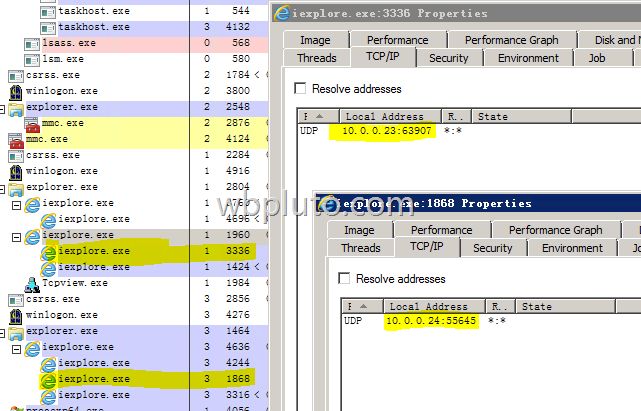Click winlogon.exe icon for PID 3800
Image resolution: width=641 pixels, height=411 pixels.
(x=16, y=92)
